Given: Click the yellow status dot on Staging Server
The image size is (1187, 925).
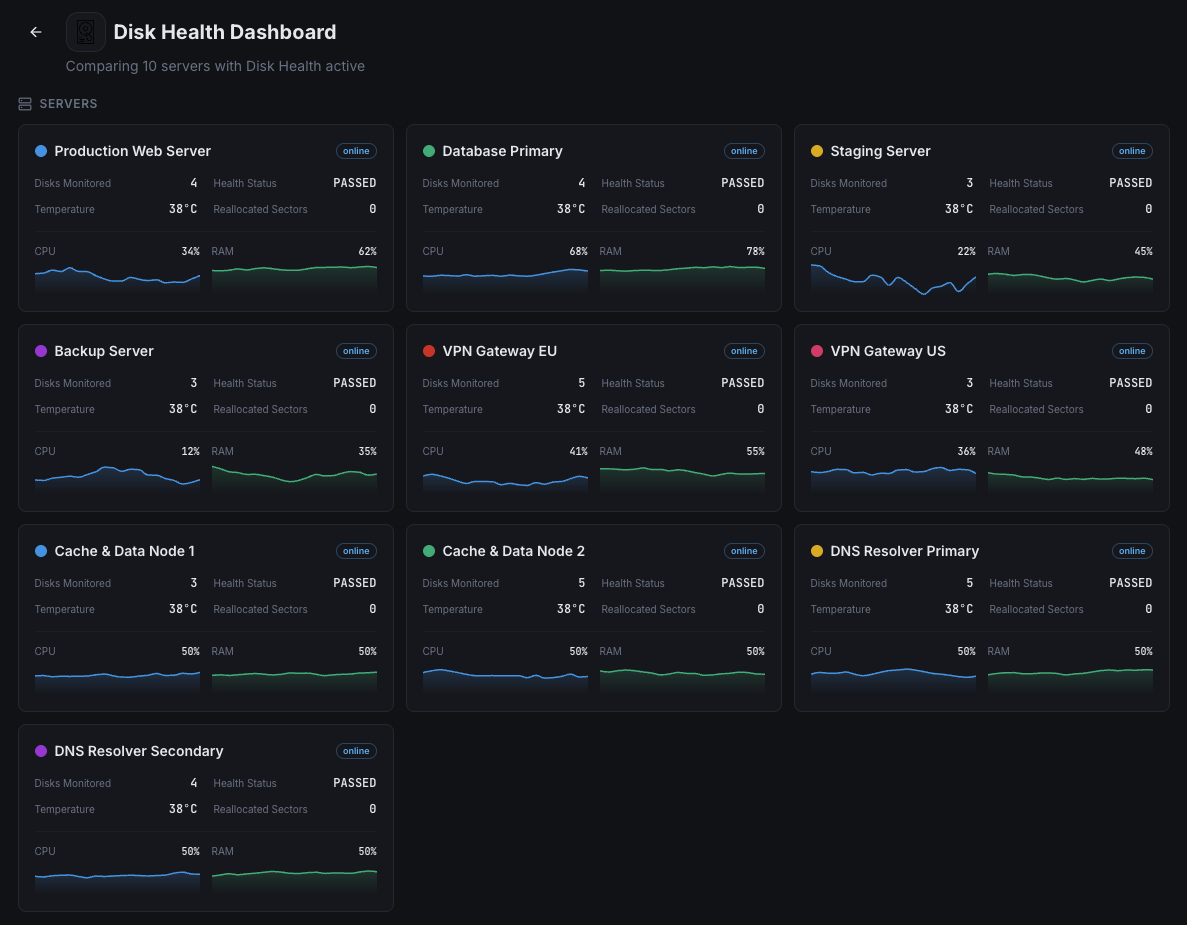Looking at the screenshot, I should tap(816, 151).
